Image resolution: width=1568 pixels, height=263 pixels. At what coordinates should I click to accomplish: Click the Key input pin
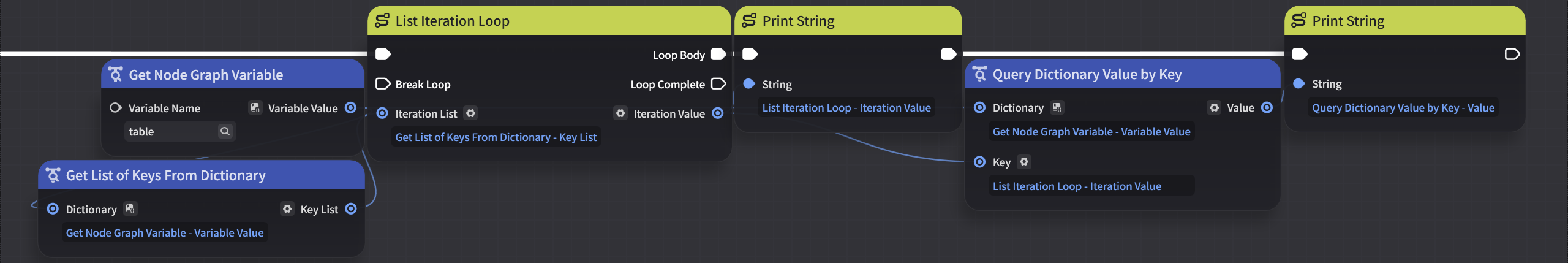coord(979,162)
